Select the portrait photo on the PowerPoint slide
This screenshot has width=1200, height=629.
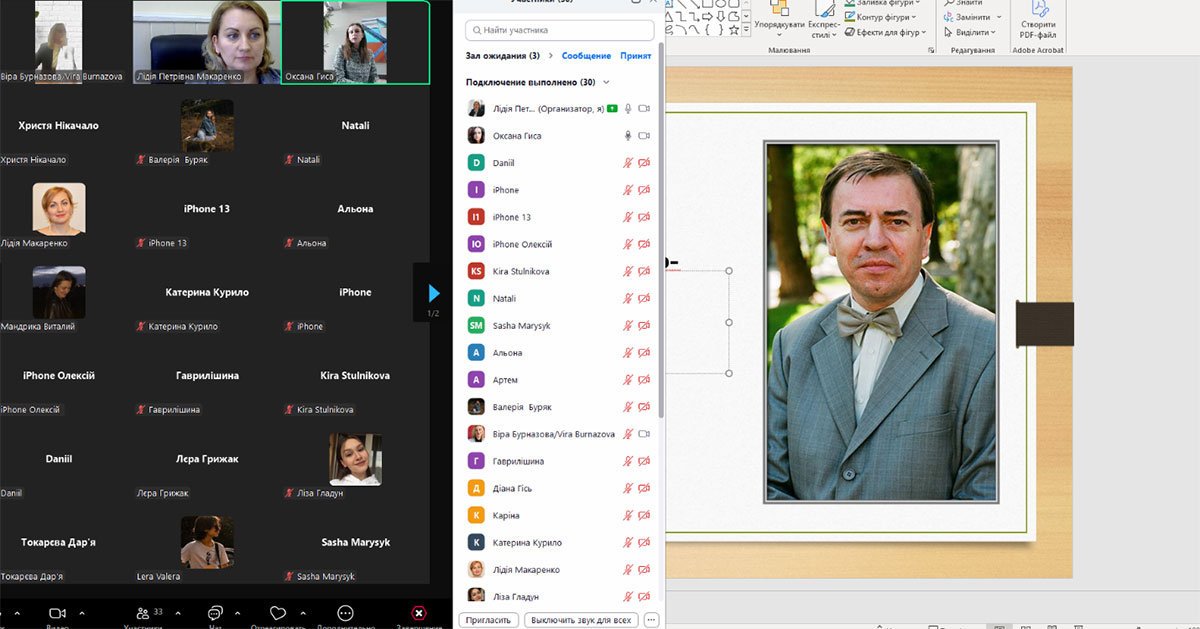click(881, 321)
